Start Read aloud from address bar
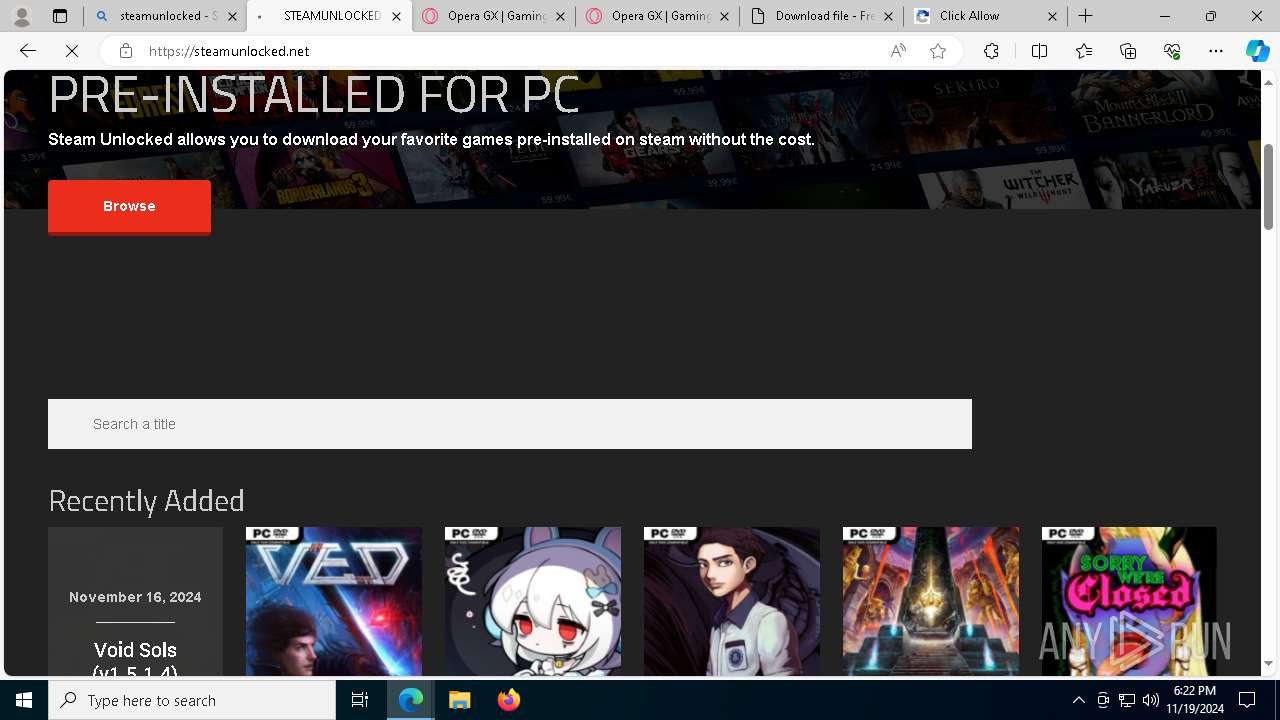Screen dimensions: 1280x720 coord(898,51)
